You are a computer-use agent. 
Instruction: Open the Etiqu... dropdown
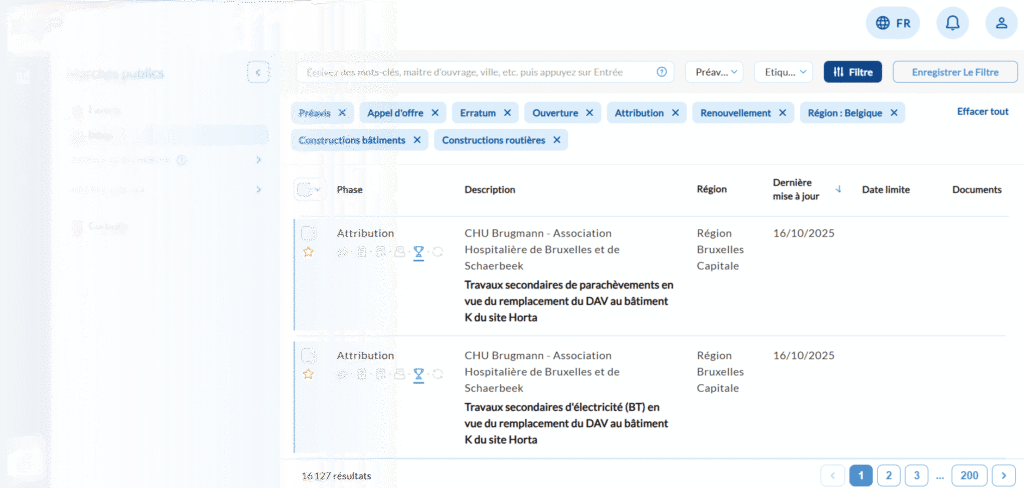click(x=783, y=72)
